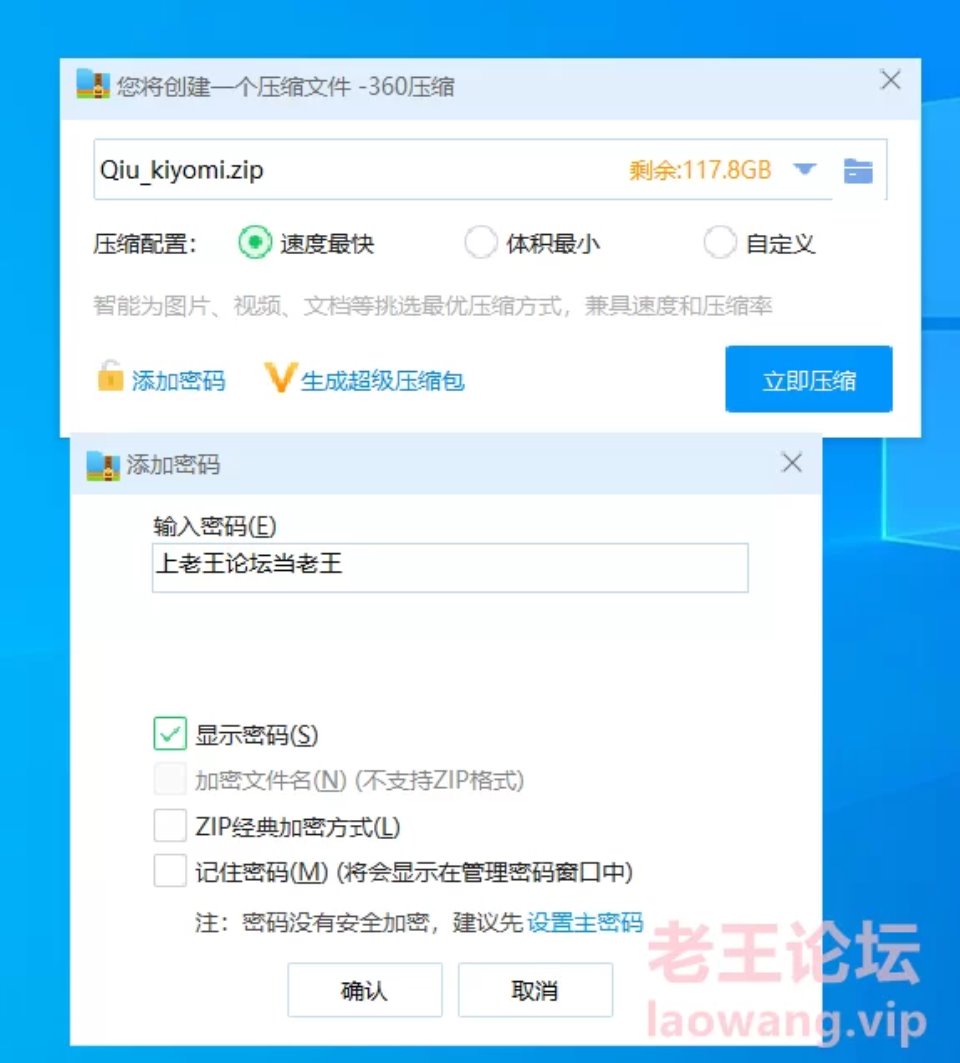960x1063 pixels.
Task: Close the 添加密码 dialog
Action: click(x=792, y=463)
